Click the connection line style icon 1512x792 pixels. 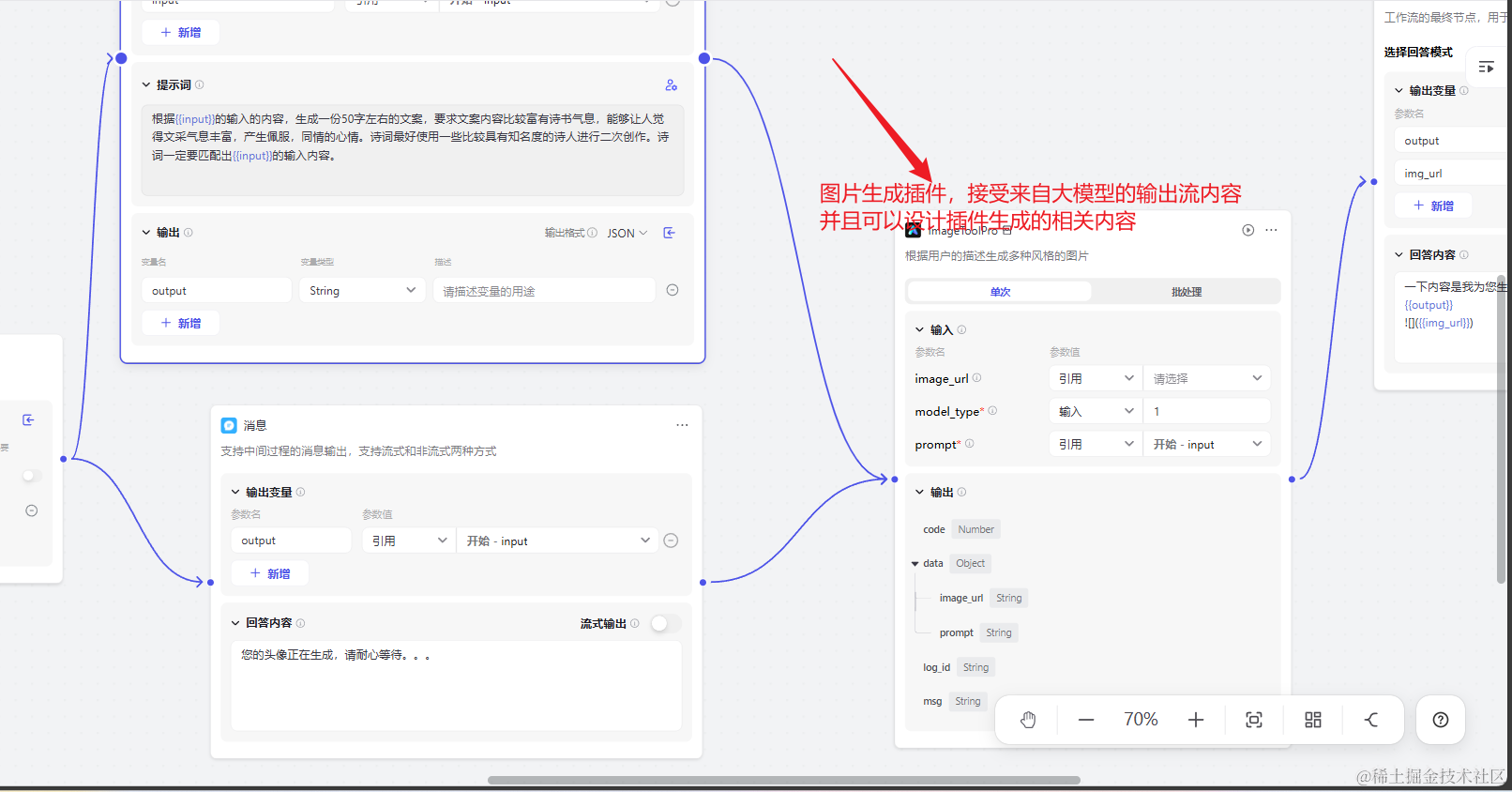point(1371,720)
